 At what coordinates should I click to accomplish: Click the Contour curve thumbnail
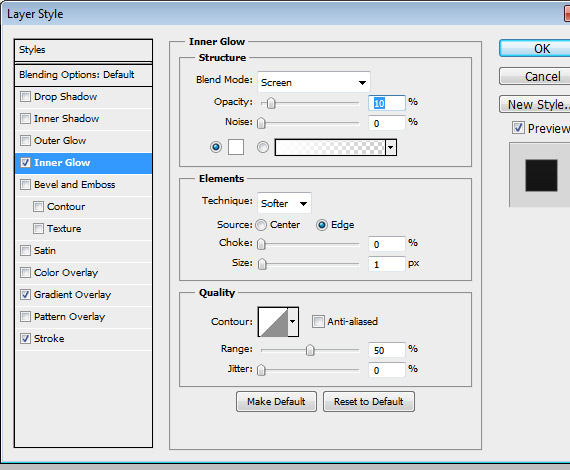(273, 322)
